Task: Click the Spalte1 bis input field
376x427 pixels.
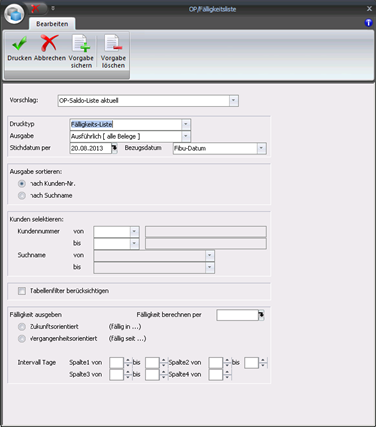Action: pyautogui.click(x=152, y=363)
